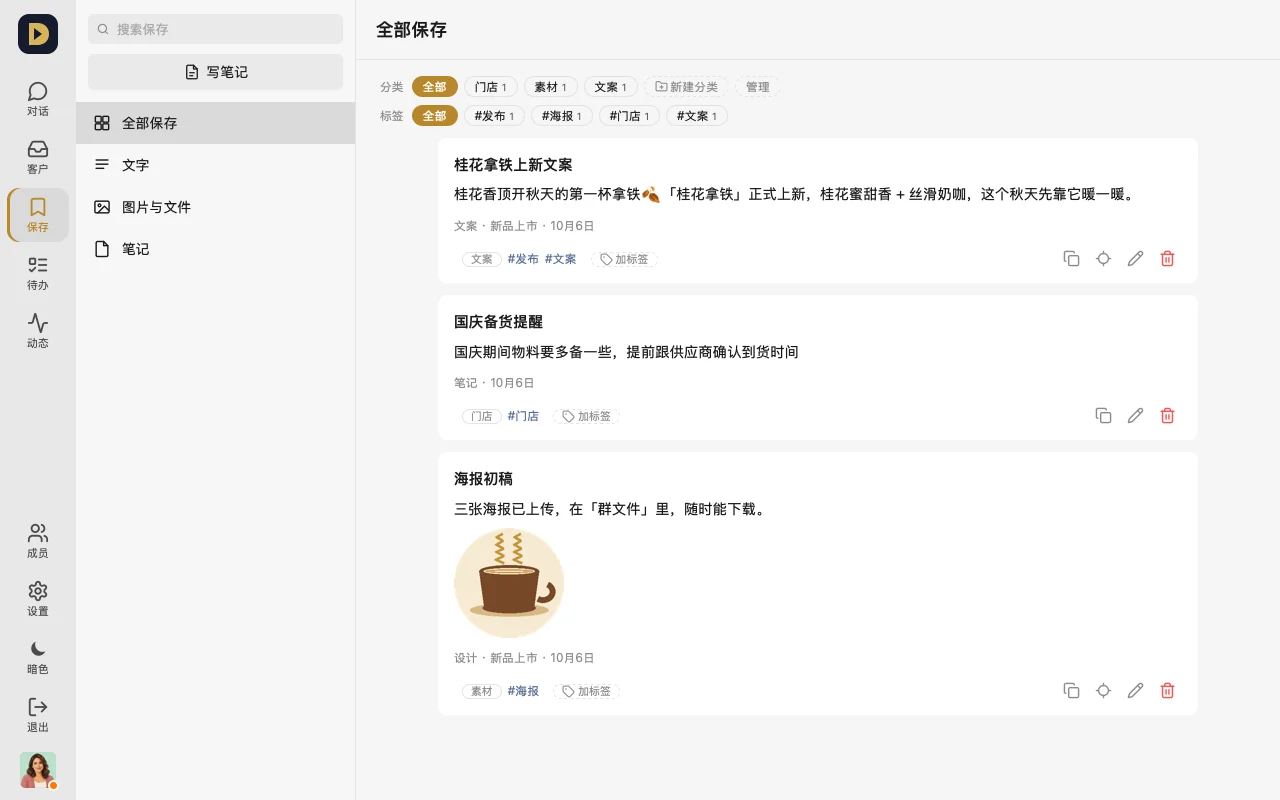
Task: Open the 客户 inbox section
Action: (38, 157)
